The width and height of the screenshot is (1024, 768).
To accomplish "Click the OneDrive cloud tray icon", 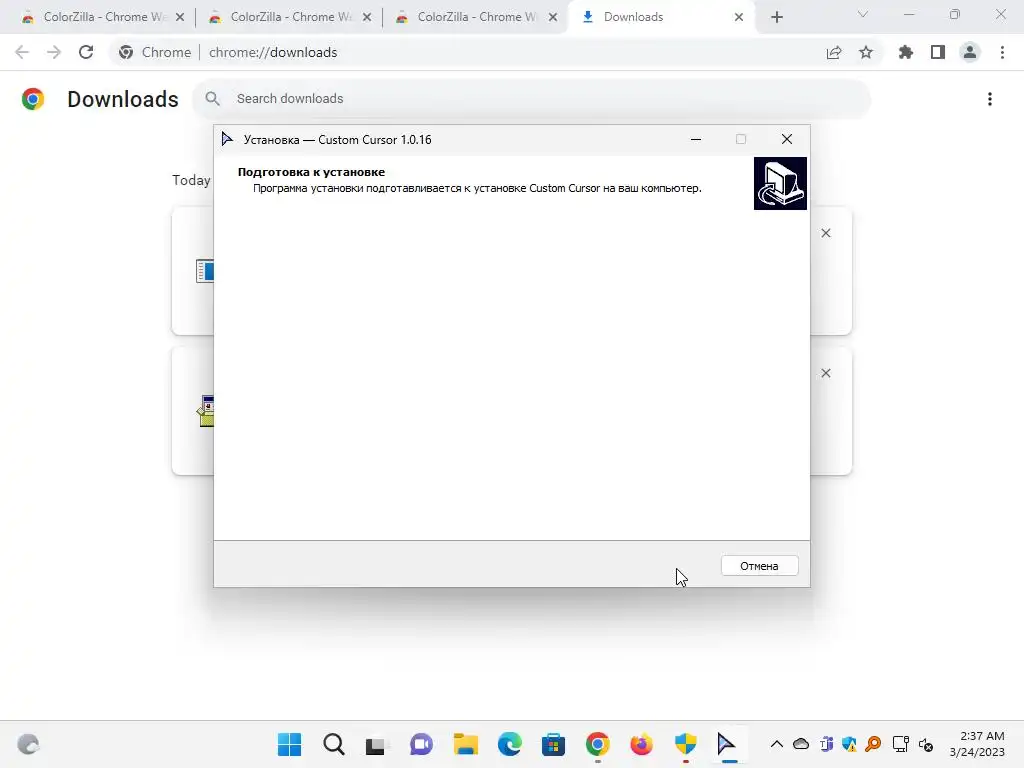I will click(801, 744).
